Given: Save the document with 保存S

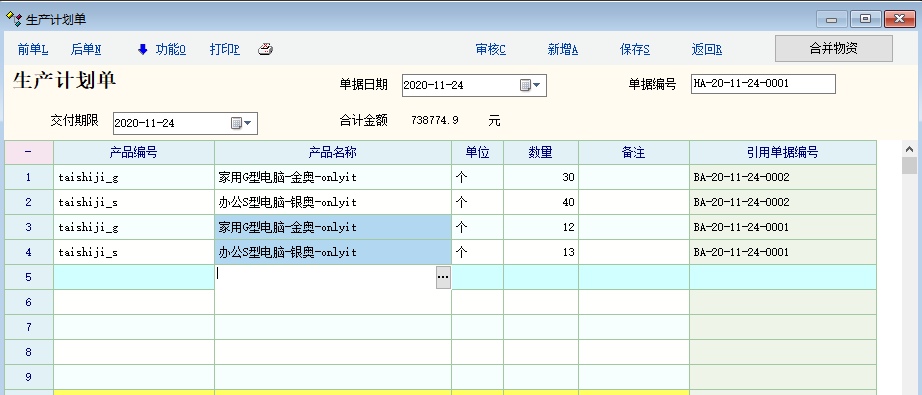Looking at the screenshot, I should pos(635,49).
